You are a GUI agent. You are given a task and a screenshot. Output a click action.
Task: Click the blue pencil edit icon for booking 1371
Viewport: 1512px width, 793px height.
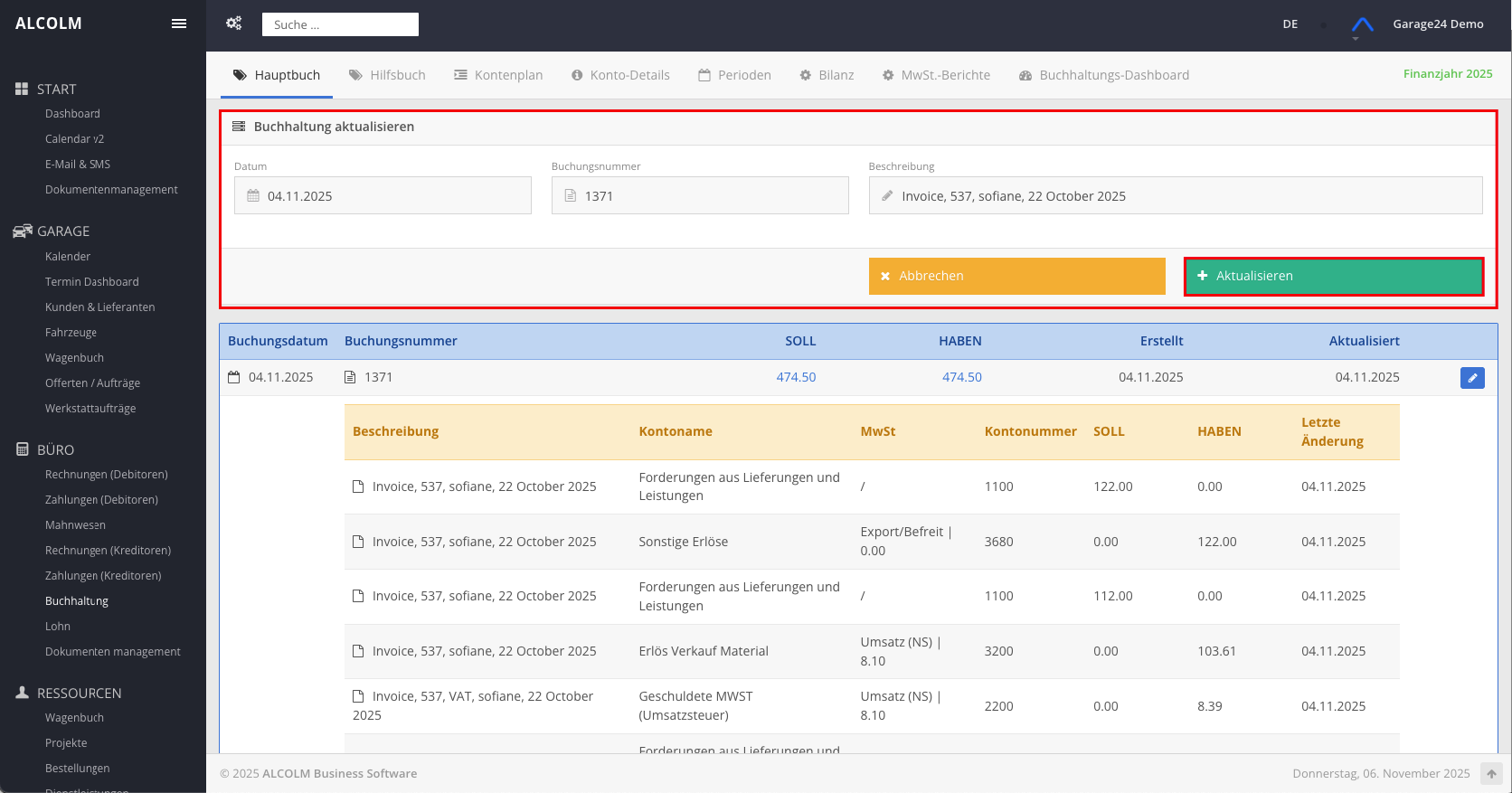coord(1471,378)
